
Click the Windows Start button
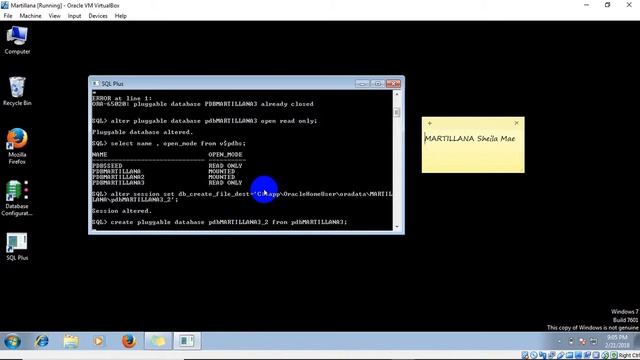pos(12,341)
